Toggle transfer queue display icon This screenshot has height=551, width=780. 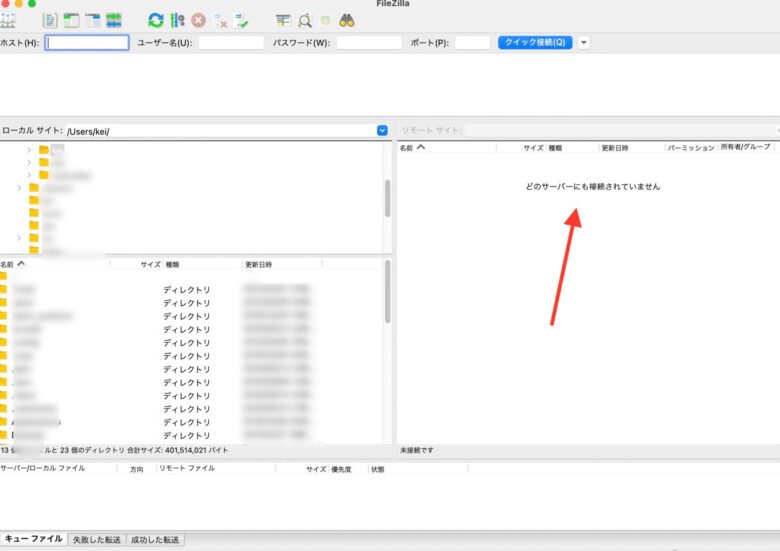[113, 20]
